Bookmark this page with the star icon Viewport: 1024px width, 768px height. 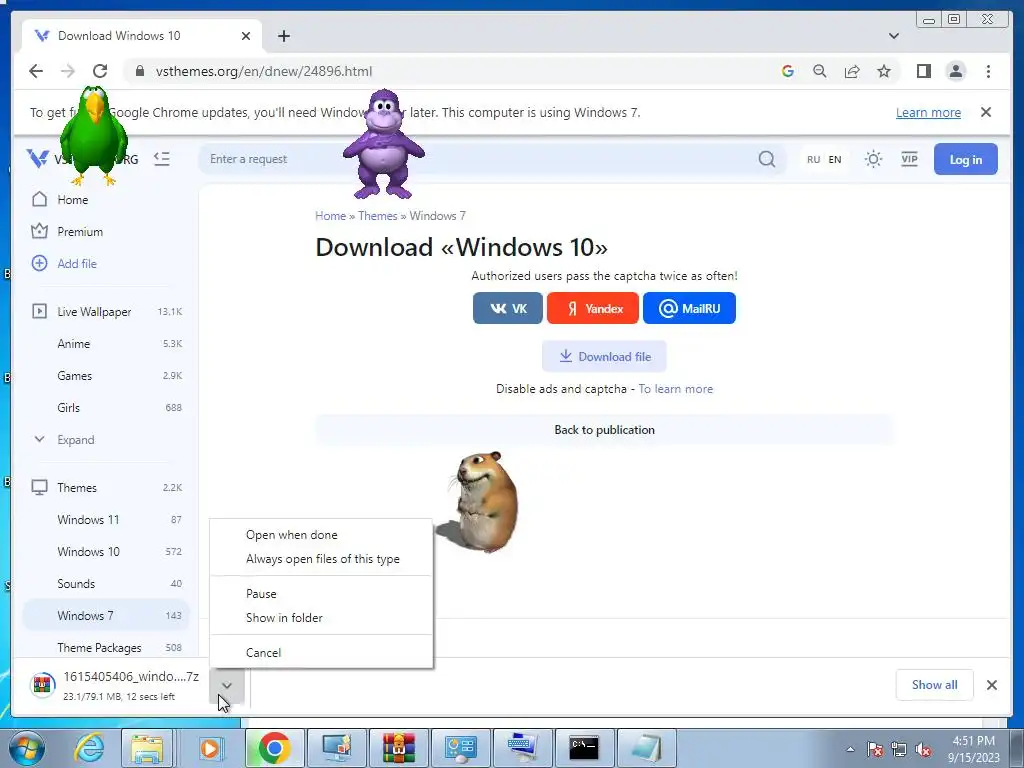(884, 71)
